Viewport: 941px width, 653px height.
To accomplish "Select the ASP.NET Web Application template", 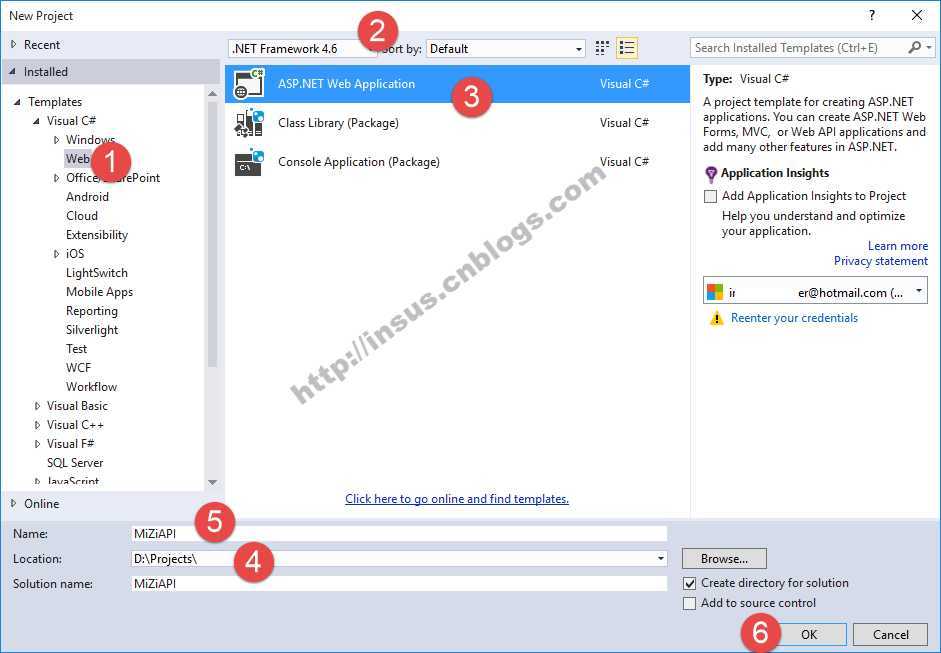I will tap(457, 83).
